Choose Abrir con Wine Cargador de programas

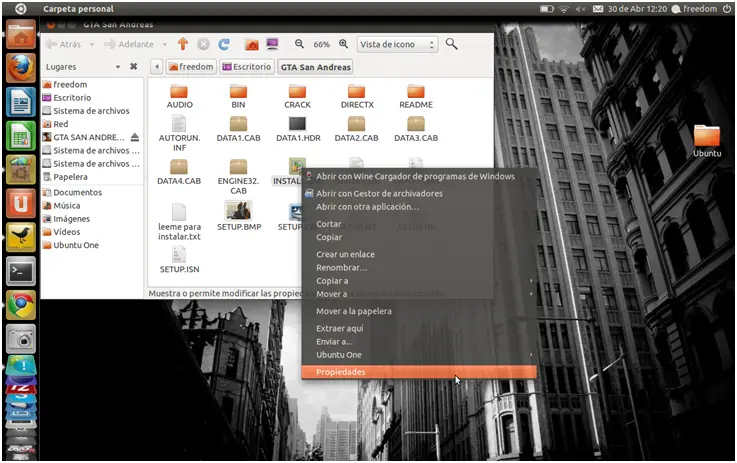419,176
